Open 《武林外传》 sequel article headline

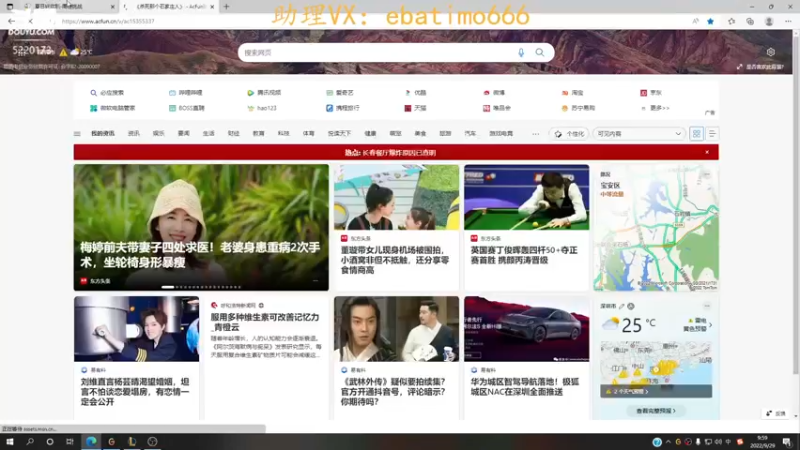393,391
